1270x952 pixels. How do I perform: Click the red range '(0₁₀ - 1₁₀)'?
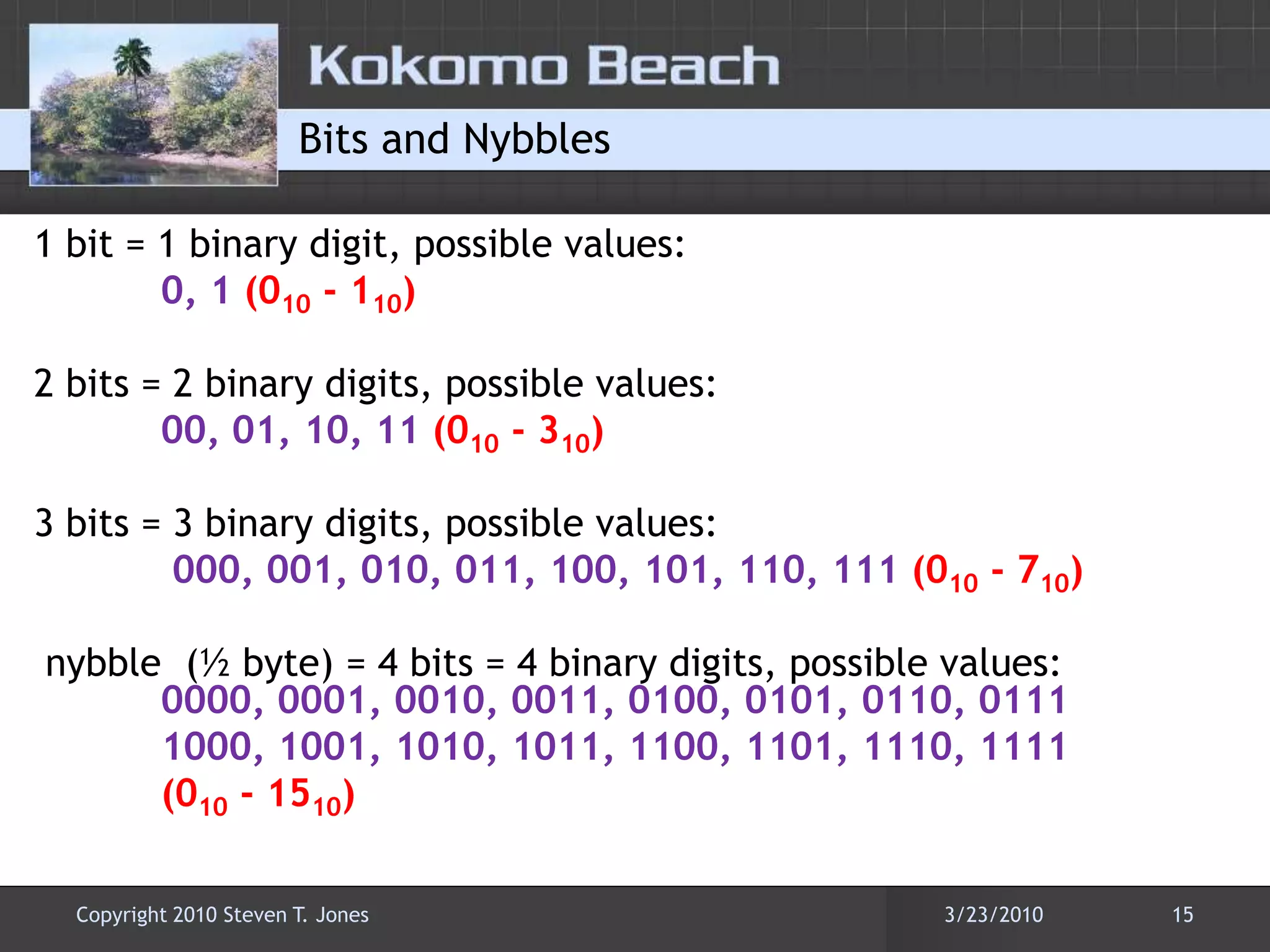coord(331,294)
